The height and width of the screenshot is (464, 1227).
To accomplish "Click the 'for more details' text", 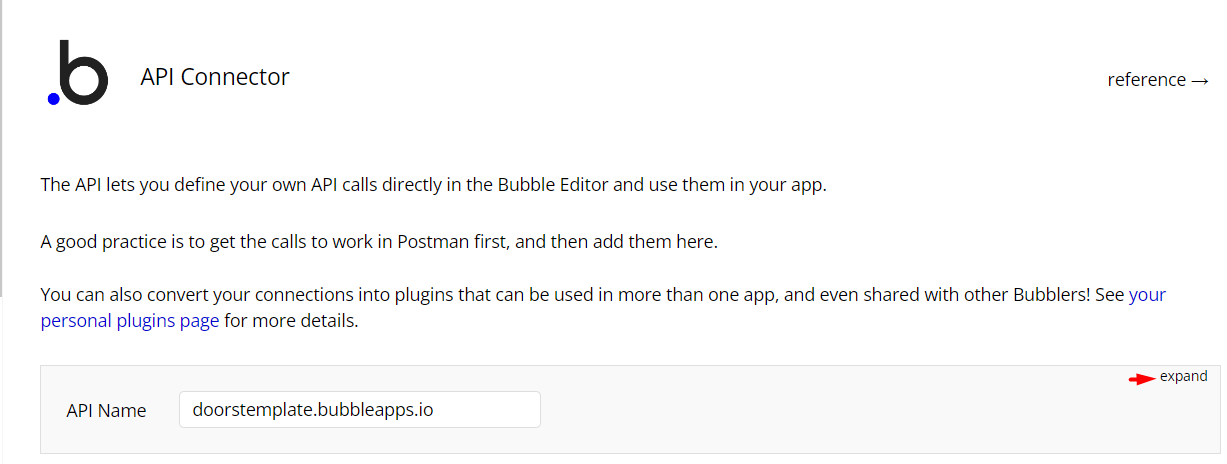I will coord(291,322).
